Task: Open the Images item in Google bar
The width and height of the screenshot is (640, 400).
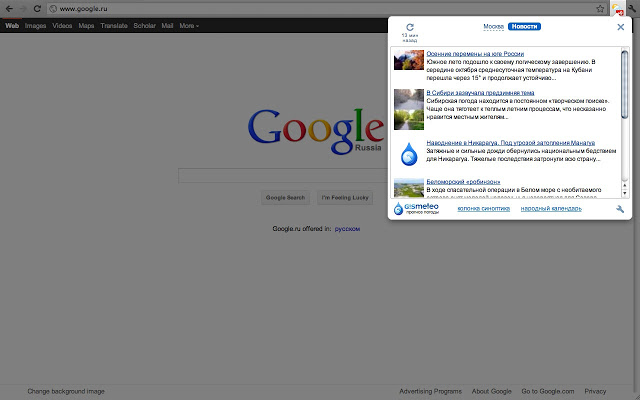Action: pos(35,25)
